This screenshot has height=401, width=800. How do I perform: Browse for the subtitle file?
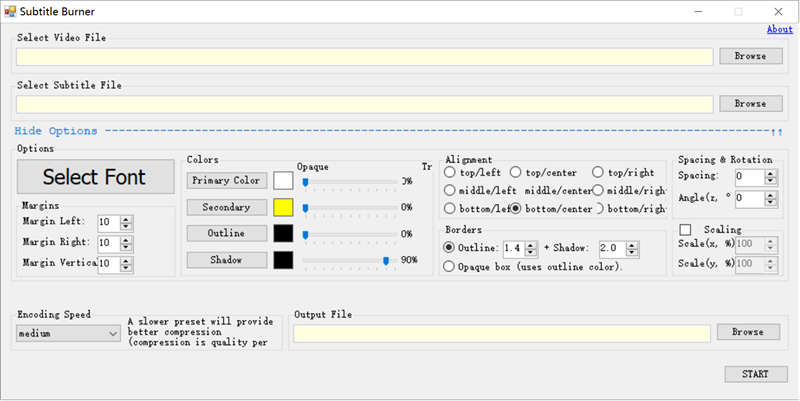(750, 104)
